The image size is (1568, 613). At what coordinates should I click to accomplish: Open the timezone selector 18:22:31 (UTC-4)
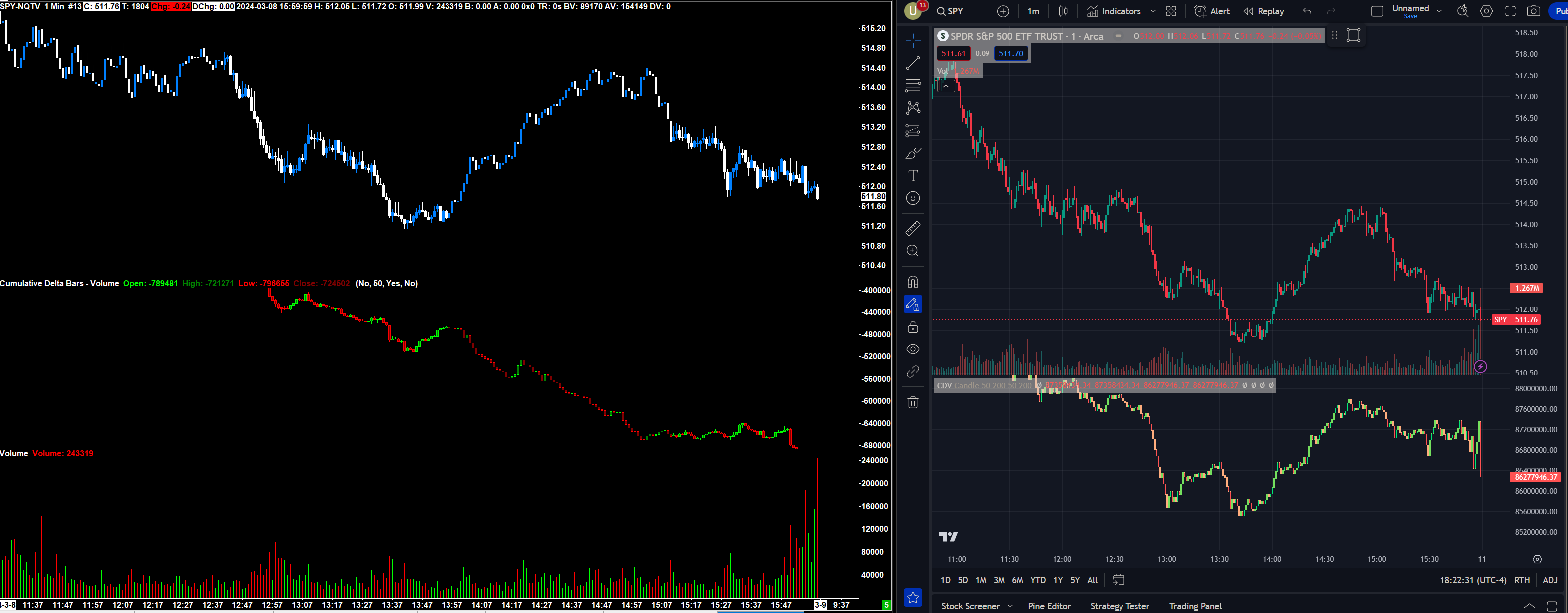pos(1472,580)
